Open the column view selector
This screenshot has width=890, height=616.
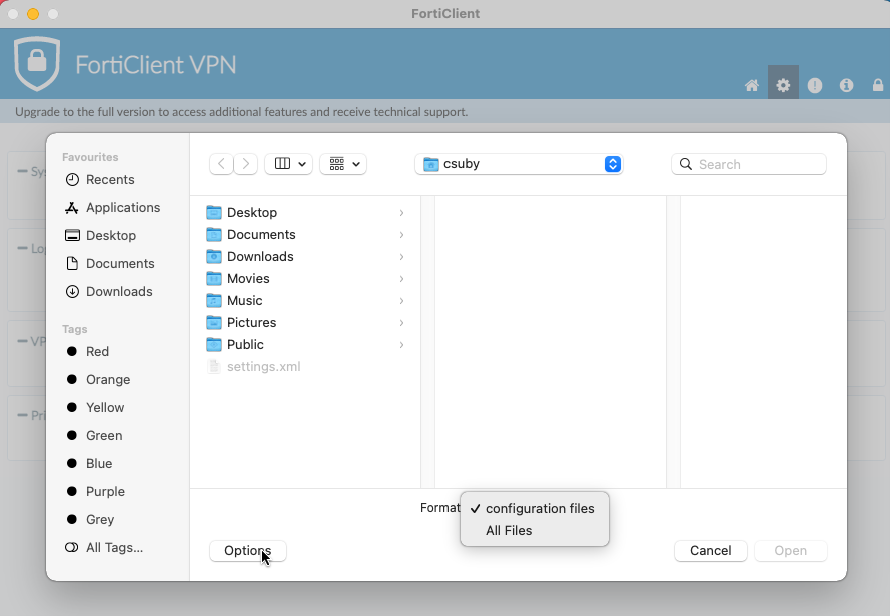point(288,164)
